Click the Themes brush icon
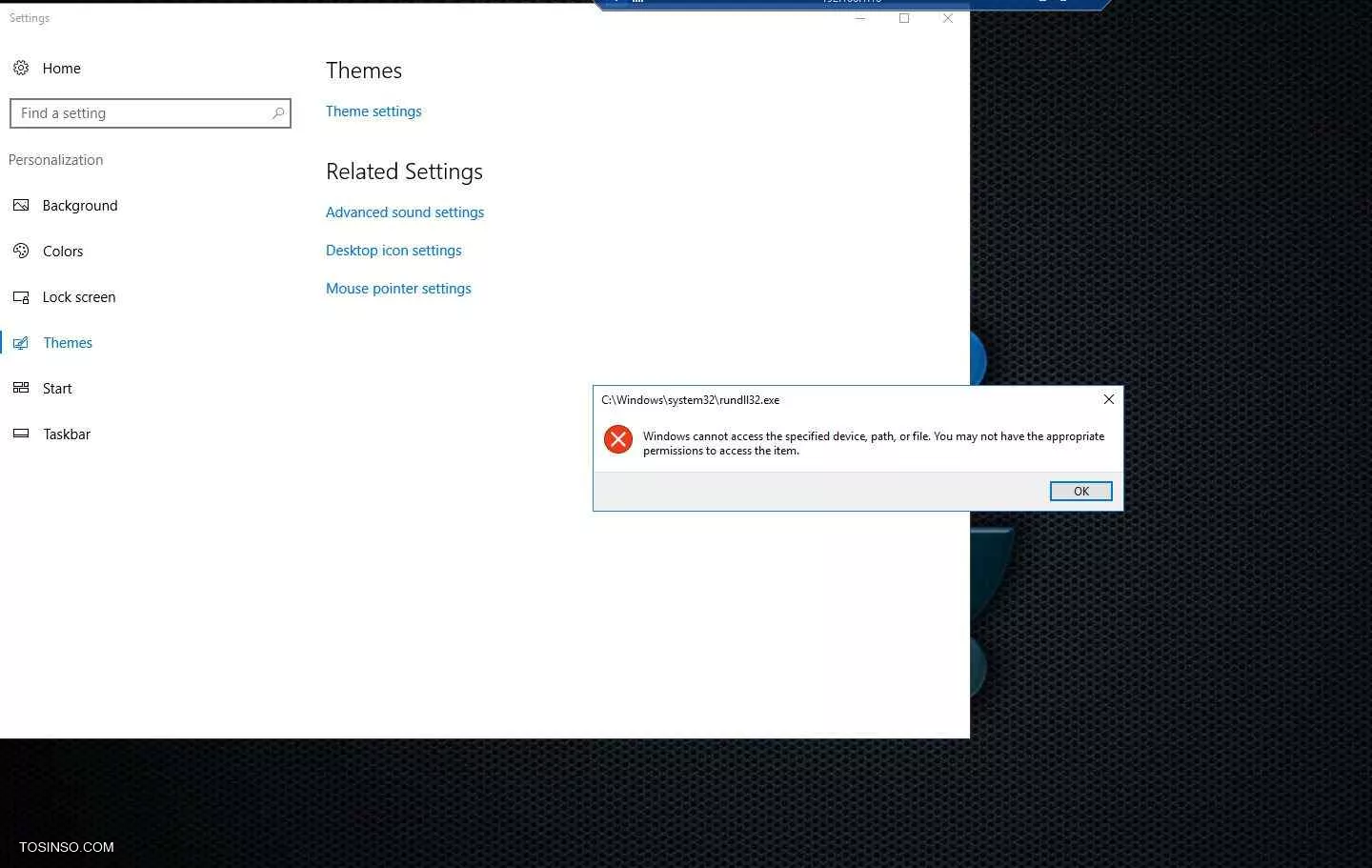This screenshot has width=1372, height=868. tap(21, 343)
